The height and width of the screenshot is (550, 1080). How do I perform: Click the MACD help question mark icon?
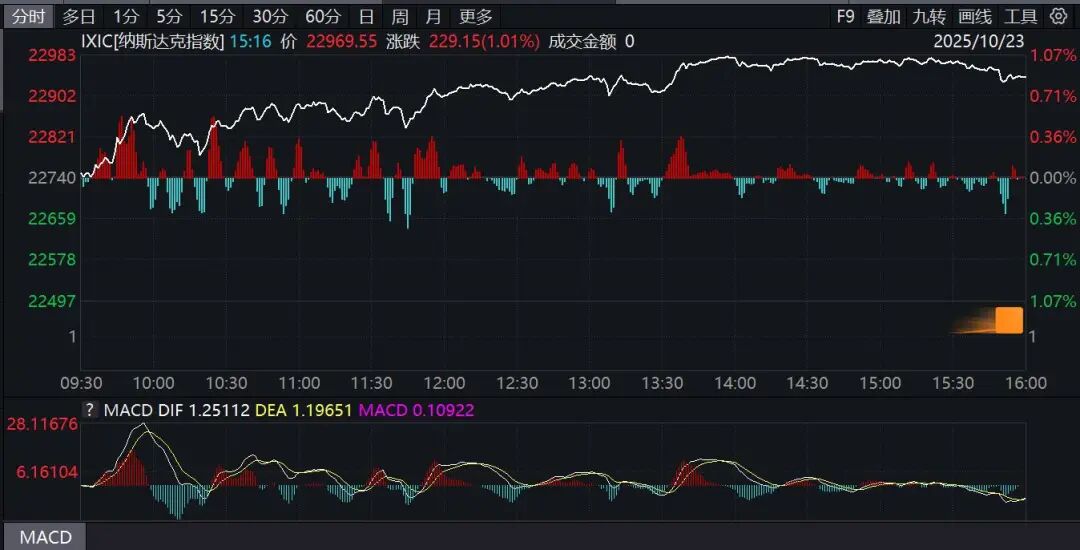[x=89, y=409]
